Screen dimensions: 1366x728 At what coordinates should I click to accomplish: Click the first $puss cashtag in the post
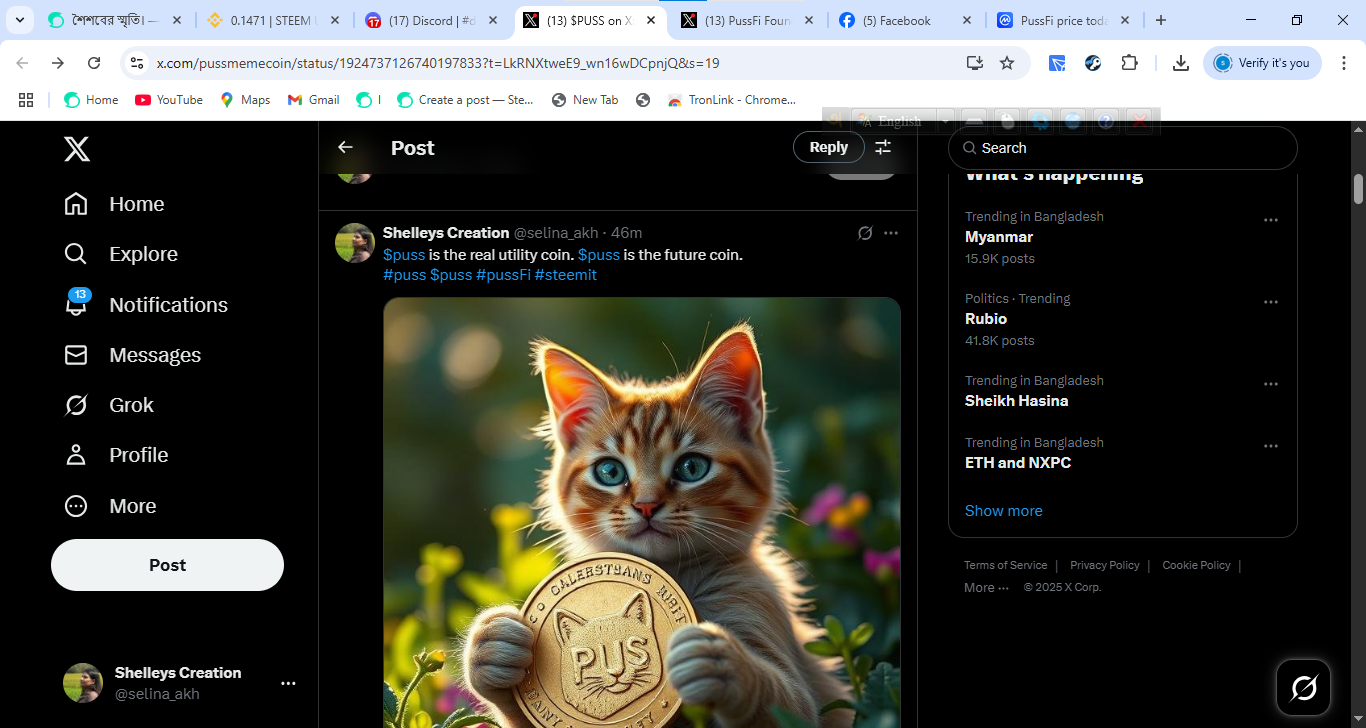[404, 255]
